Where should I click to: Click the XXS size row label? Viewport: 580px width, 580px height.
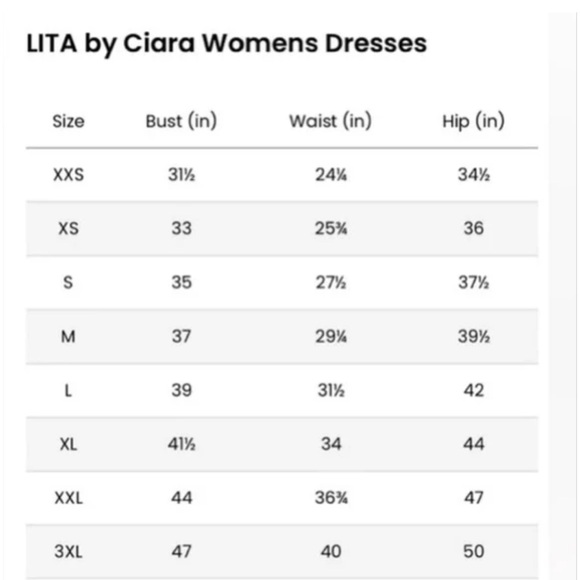pos(68,175)
